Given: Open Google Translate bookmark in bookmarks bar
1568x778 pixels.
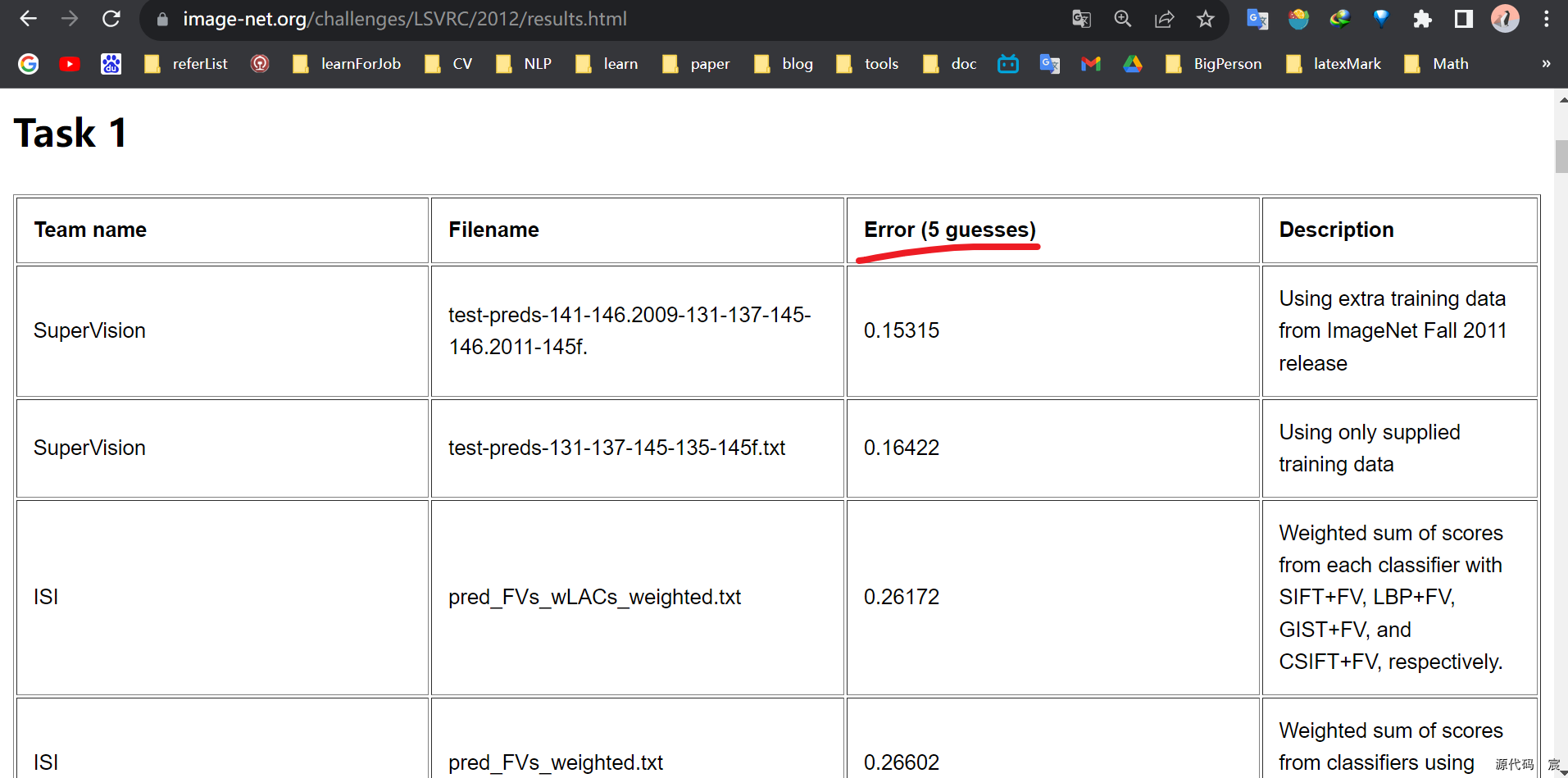Looking at the screenshot, I should coord(1049,64).
